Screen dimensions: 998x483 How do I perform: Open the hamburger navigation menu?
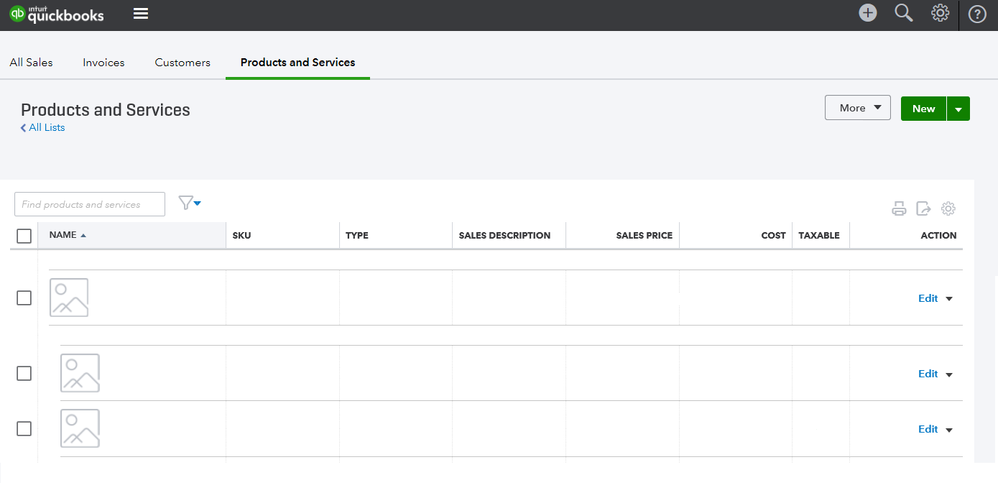coord(141,14)
